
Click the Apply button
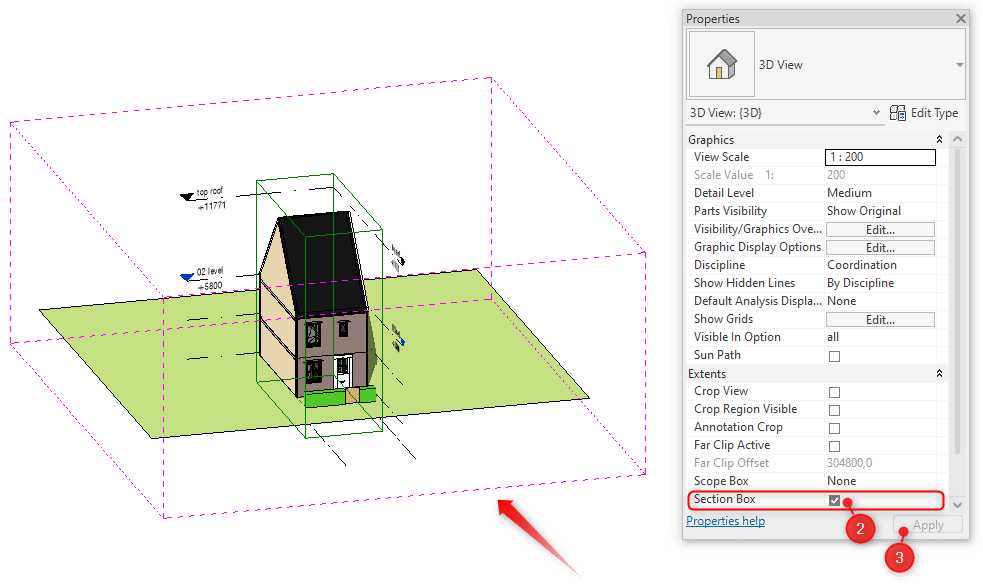pyautogui.click(x=927, y=524)
